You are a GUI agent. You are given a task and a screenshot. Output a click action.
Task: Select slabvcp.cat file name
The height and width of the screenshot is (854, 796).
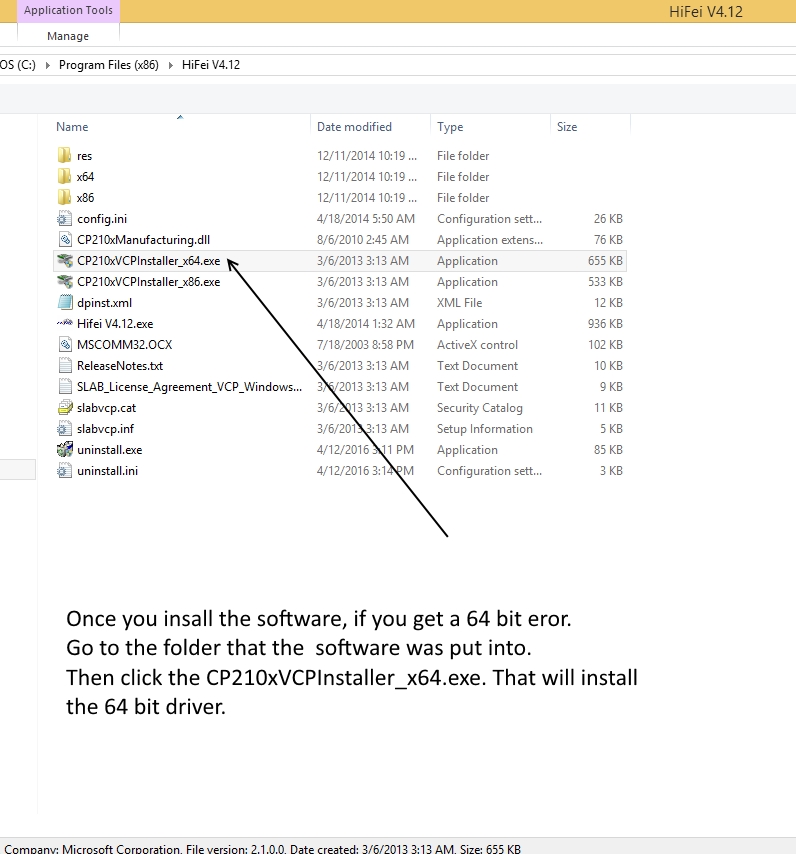pyautogui.click(x=107, y=408)
